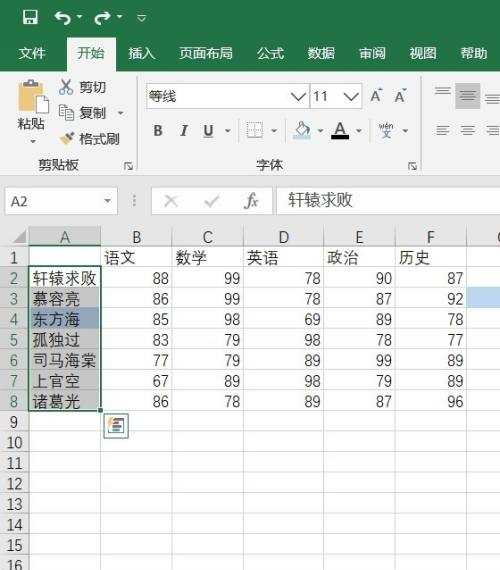Screen dimensions: 500x570
Task: Click the 粘贴 paste clipboard icon
Action: (x=33, y=96)
